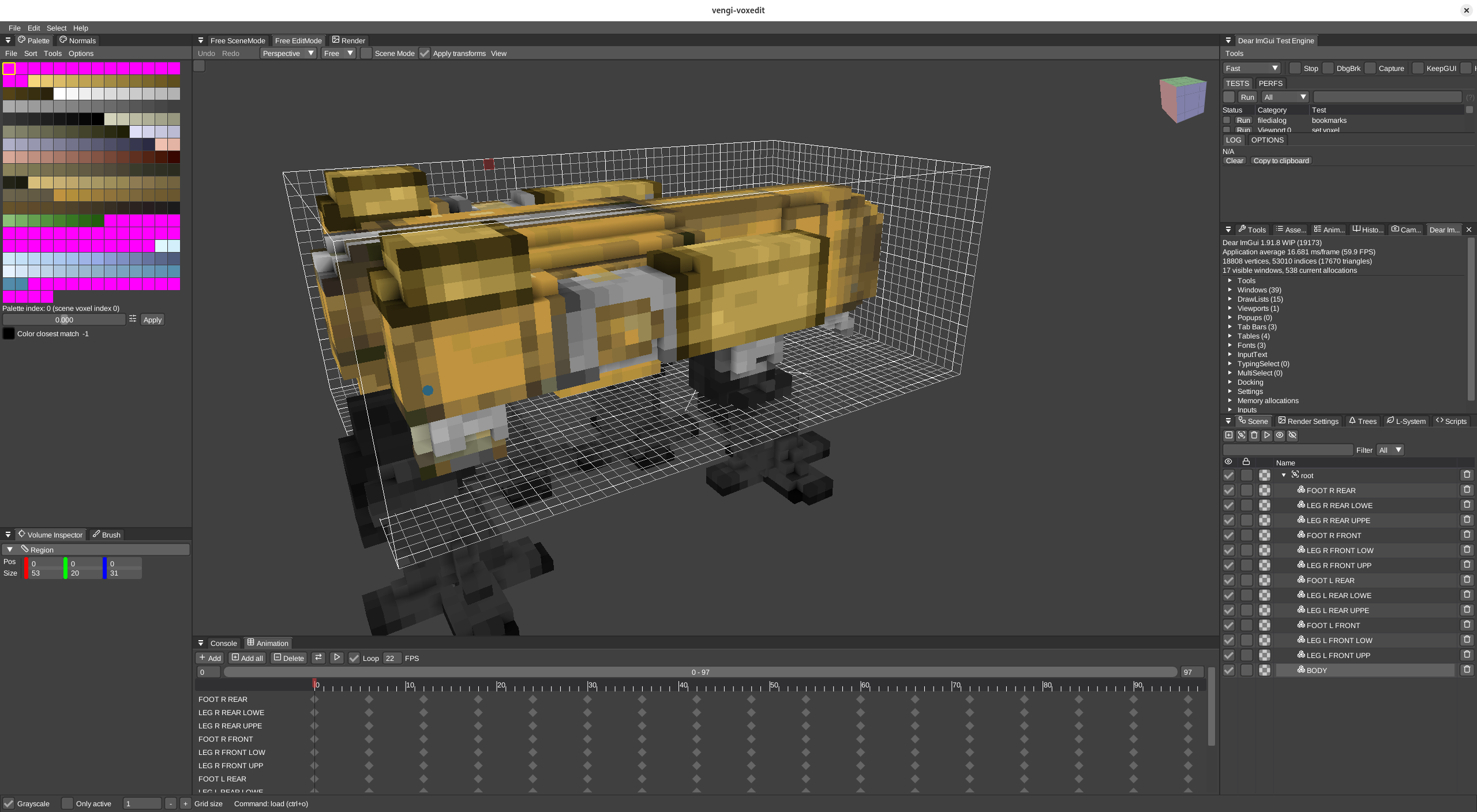Click the view orientation cube in viewport
The width and height of the screenshot is (1477, 812).
pyautogui.click(x=1182, y=99)
